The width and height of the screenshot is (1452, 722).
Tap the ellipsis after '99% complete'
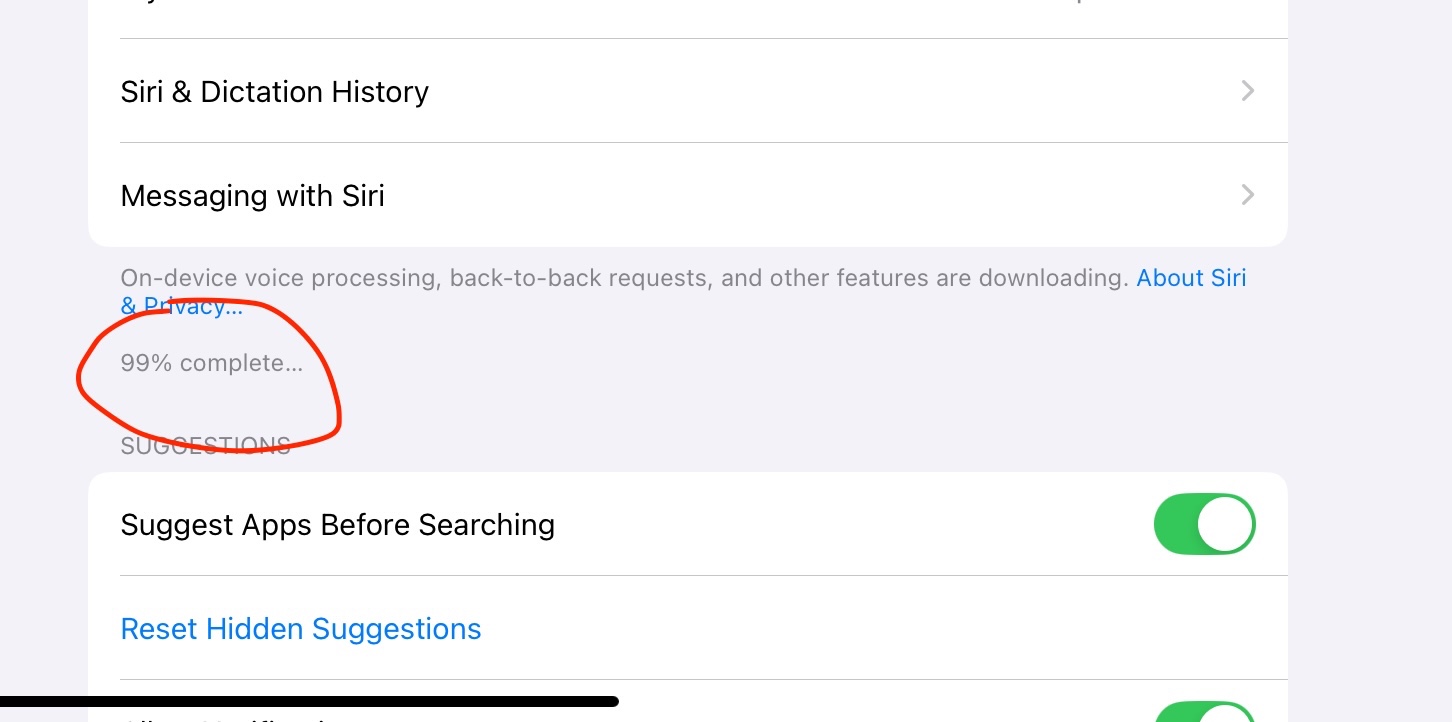point(293,364)
